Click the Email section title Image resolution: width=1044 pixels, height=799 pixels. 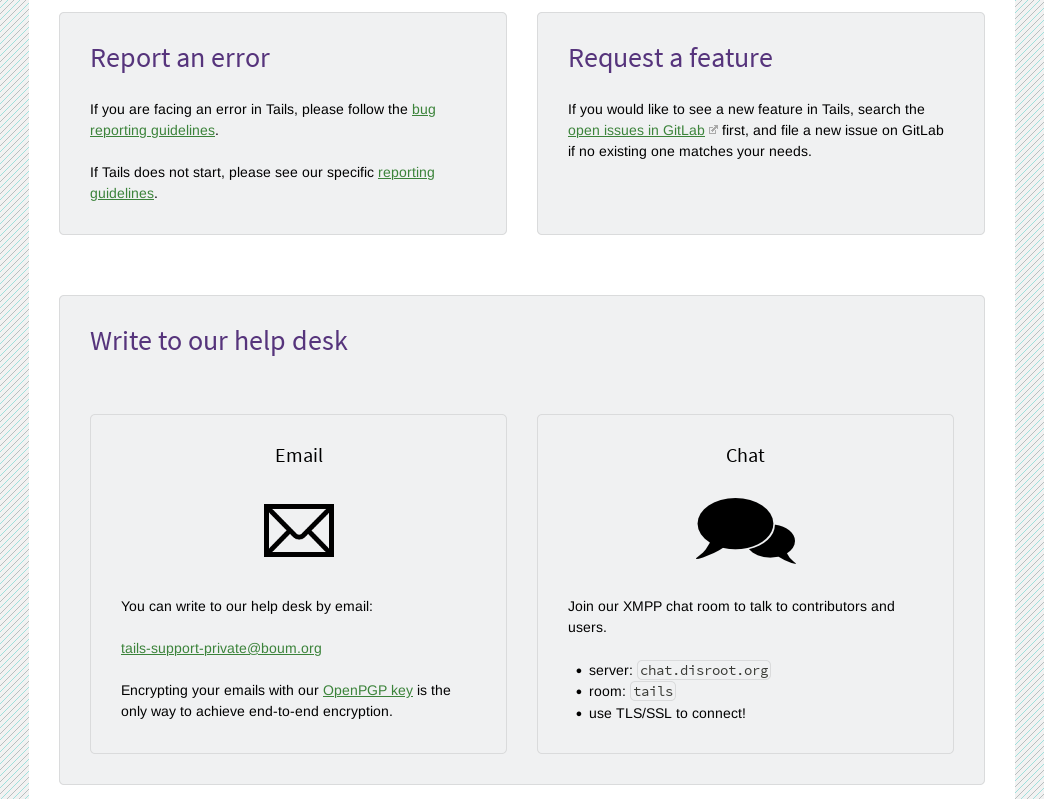[x=299, y=455]
